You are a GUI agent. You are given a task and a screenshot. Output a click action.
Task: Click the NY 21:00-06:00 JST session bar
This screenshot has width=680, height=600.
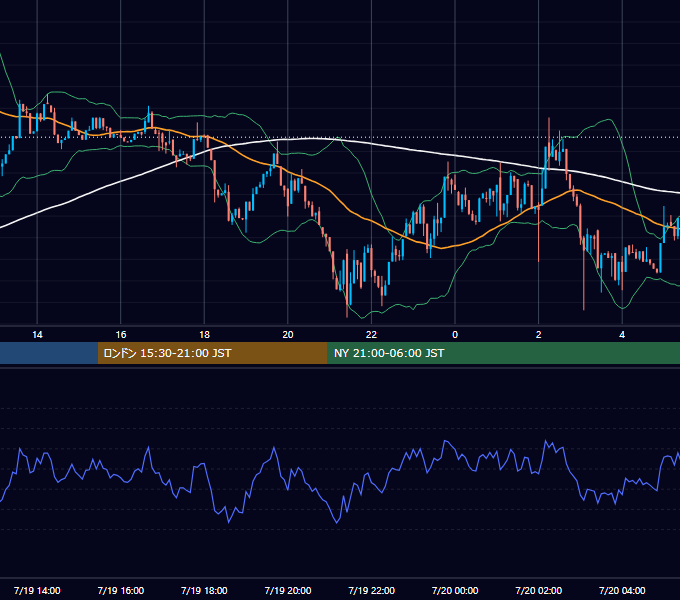point(503,353)
